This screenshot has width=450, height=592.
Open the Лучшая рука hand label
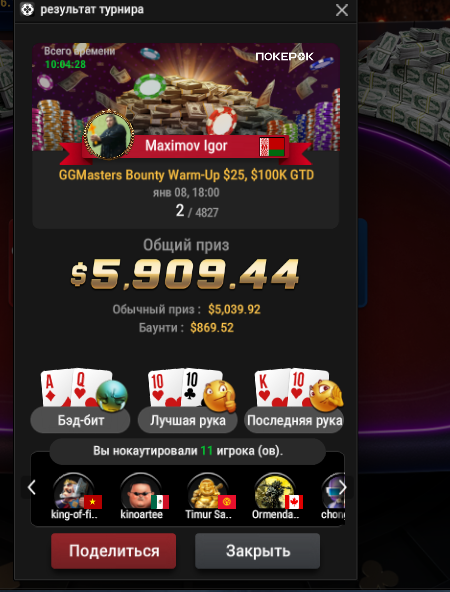[x=188, y=420]
